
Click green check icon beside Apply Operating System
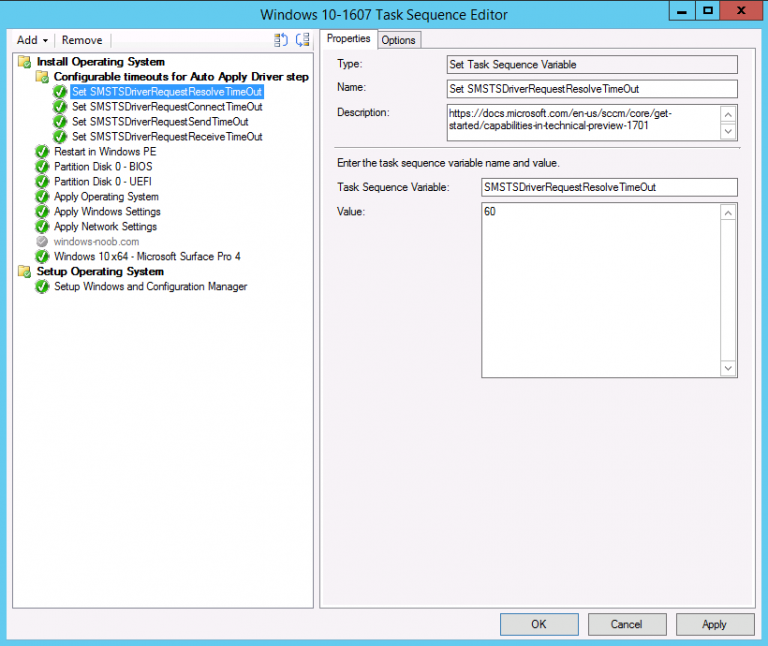coord(42,197)
